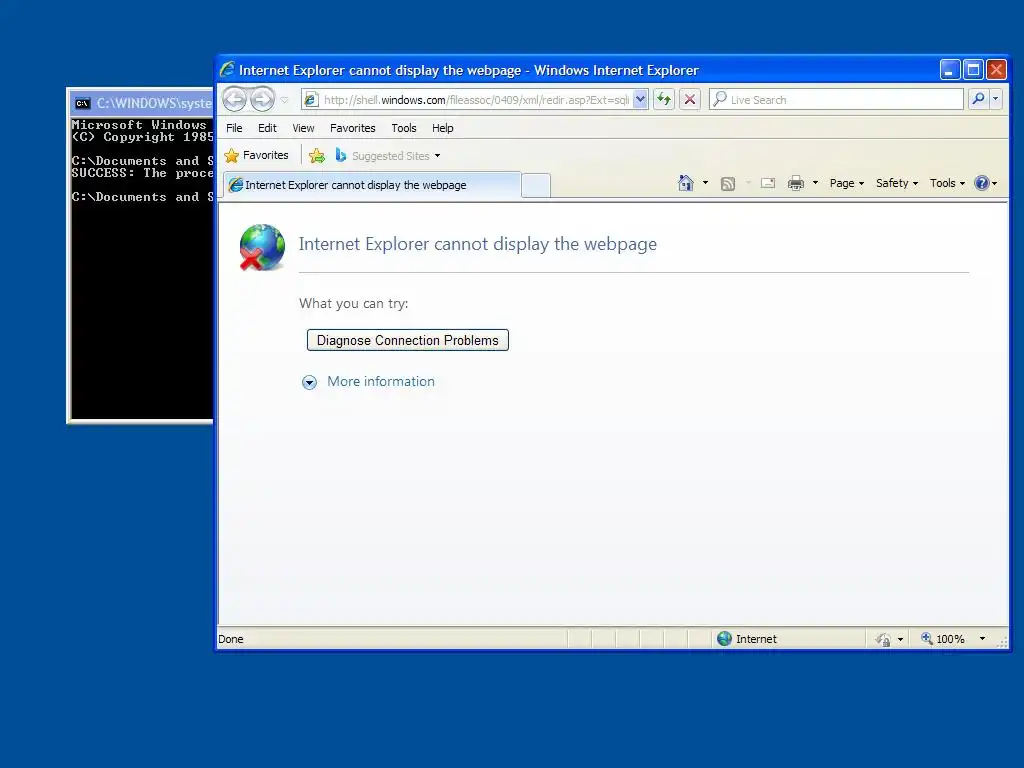Click the Read Mail envelope icon

[768, 183]
